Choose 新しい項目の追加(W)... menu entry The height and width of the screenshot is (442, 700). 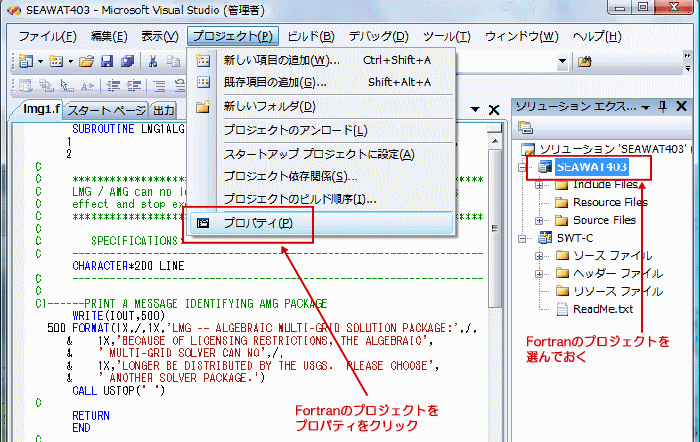321,60
